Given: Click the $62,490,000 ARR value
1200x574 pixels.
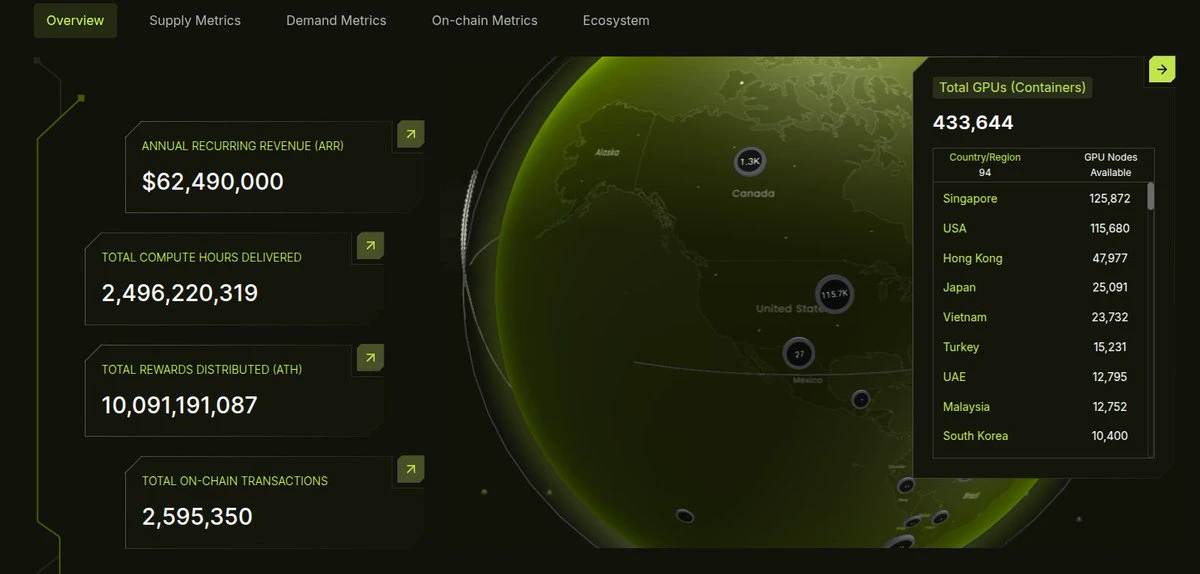Looking at the screenshot, I should click(213, 182).
